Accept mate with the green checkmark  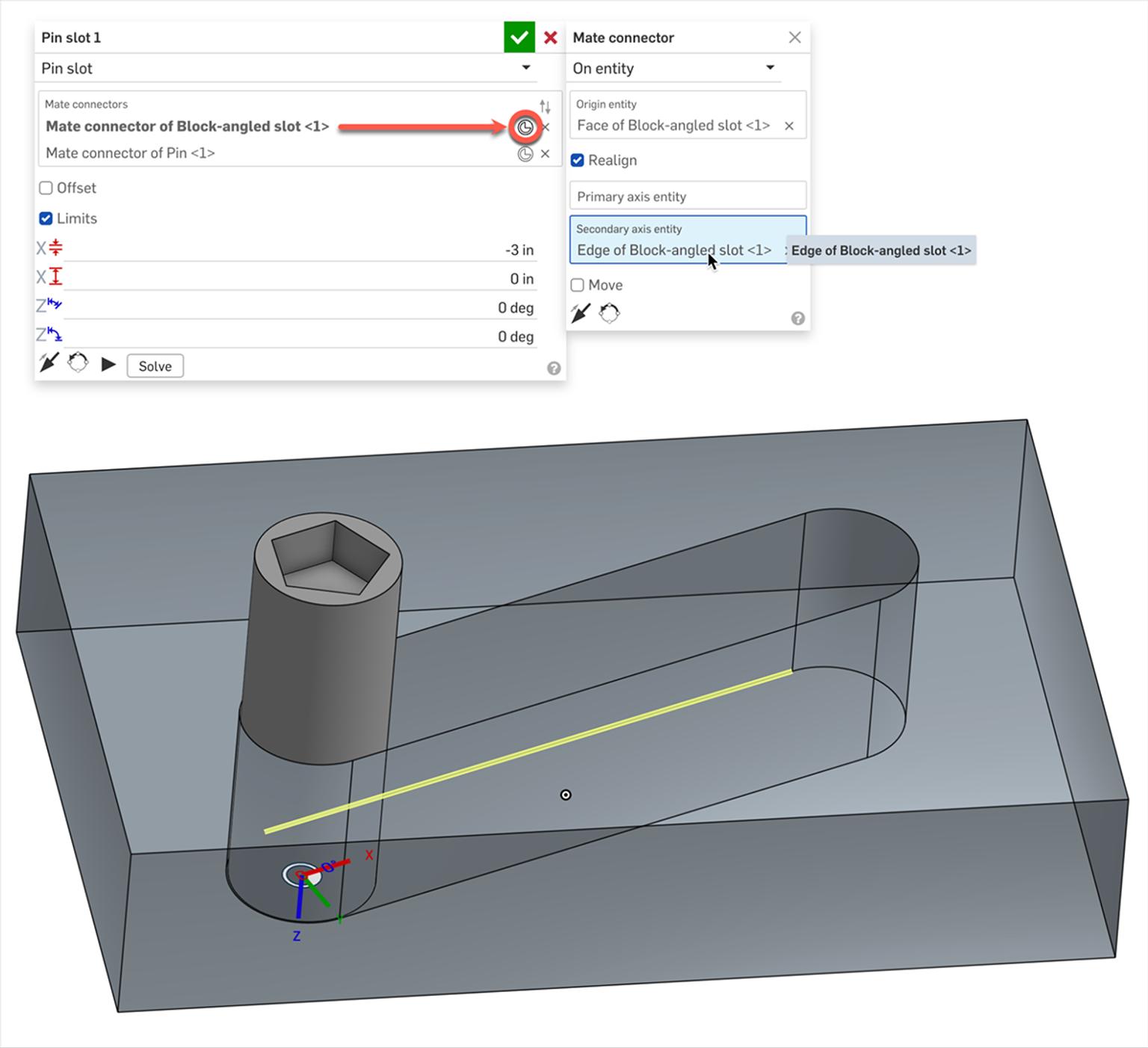coord(520,37)
